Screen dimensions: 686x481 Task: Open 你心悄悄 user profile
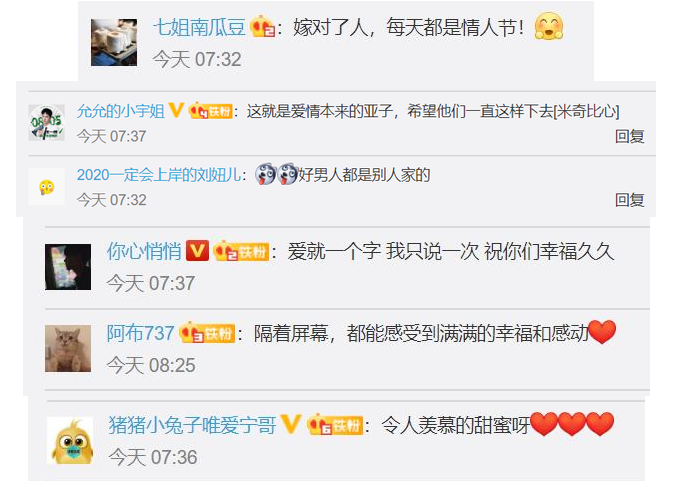pos(144,252)
